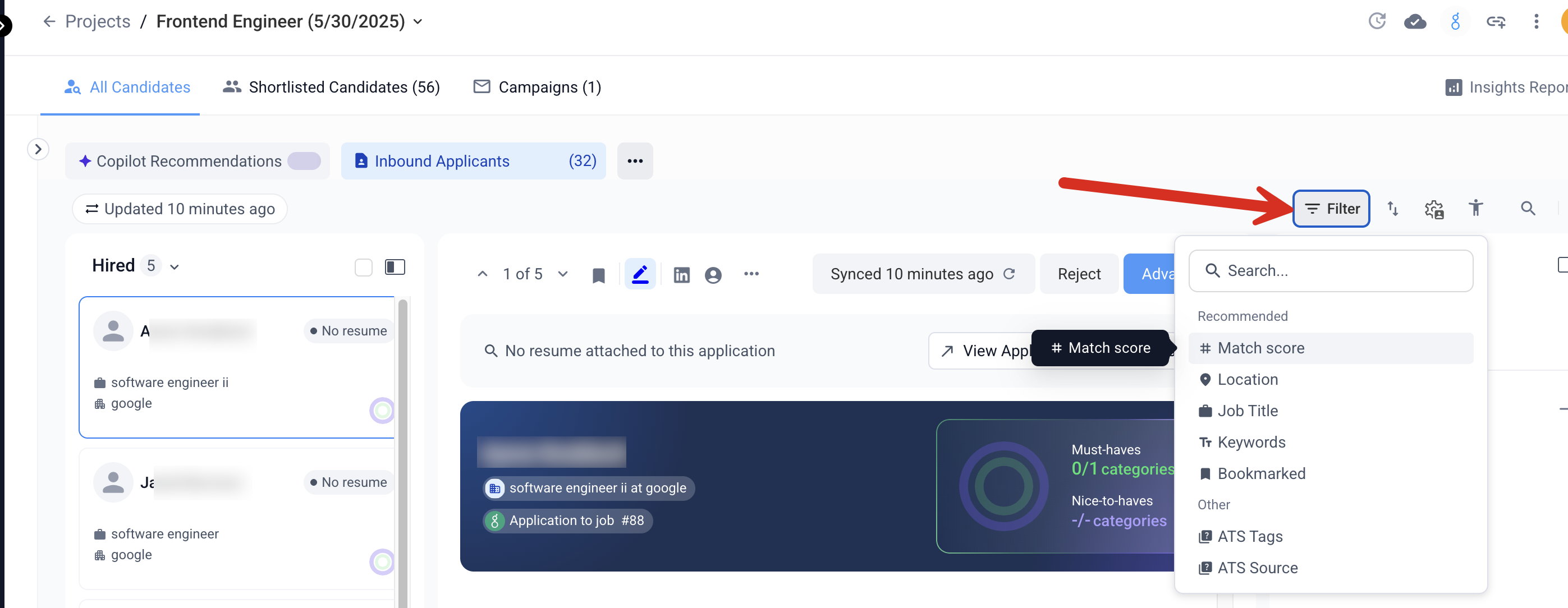The height and width of the screenshot is (608, 1568).
Task: Click Synced 10 minutes ago refresh button
Action: (923, 274)
